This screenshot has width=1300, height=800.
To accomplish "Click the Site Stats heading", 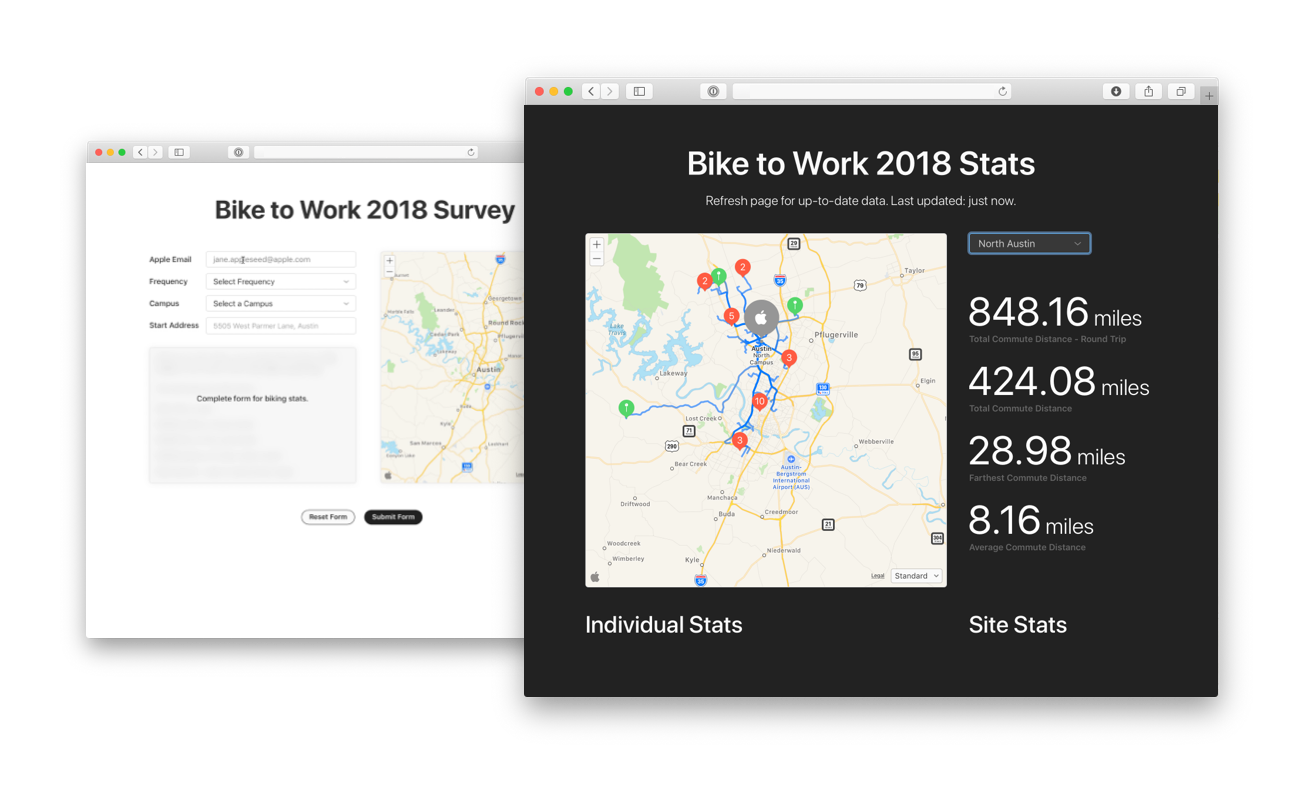I will click(1018, 625).
